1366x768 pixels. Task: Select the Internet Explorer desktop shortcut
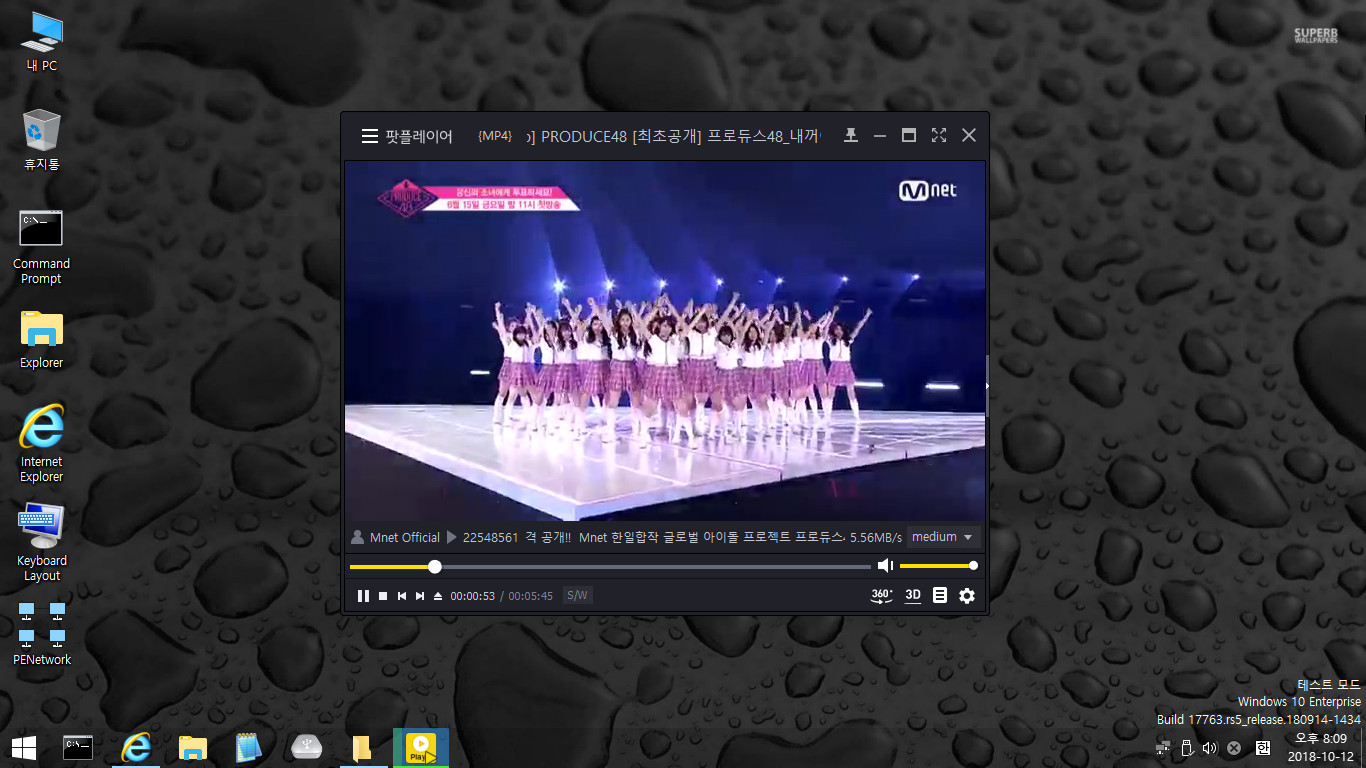coord(41,444)
